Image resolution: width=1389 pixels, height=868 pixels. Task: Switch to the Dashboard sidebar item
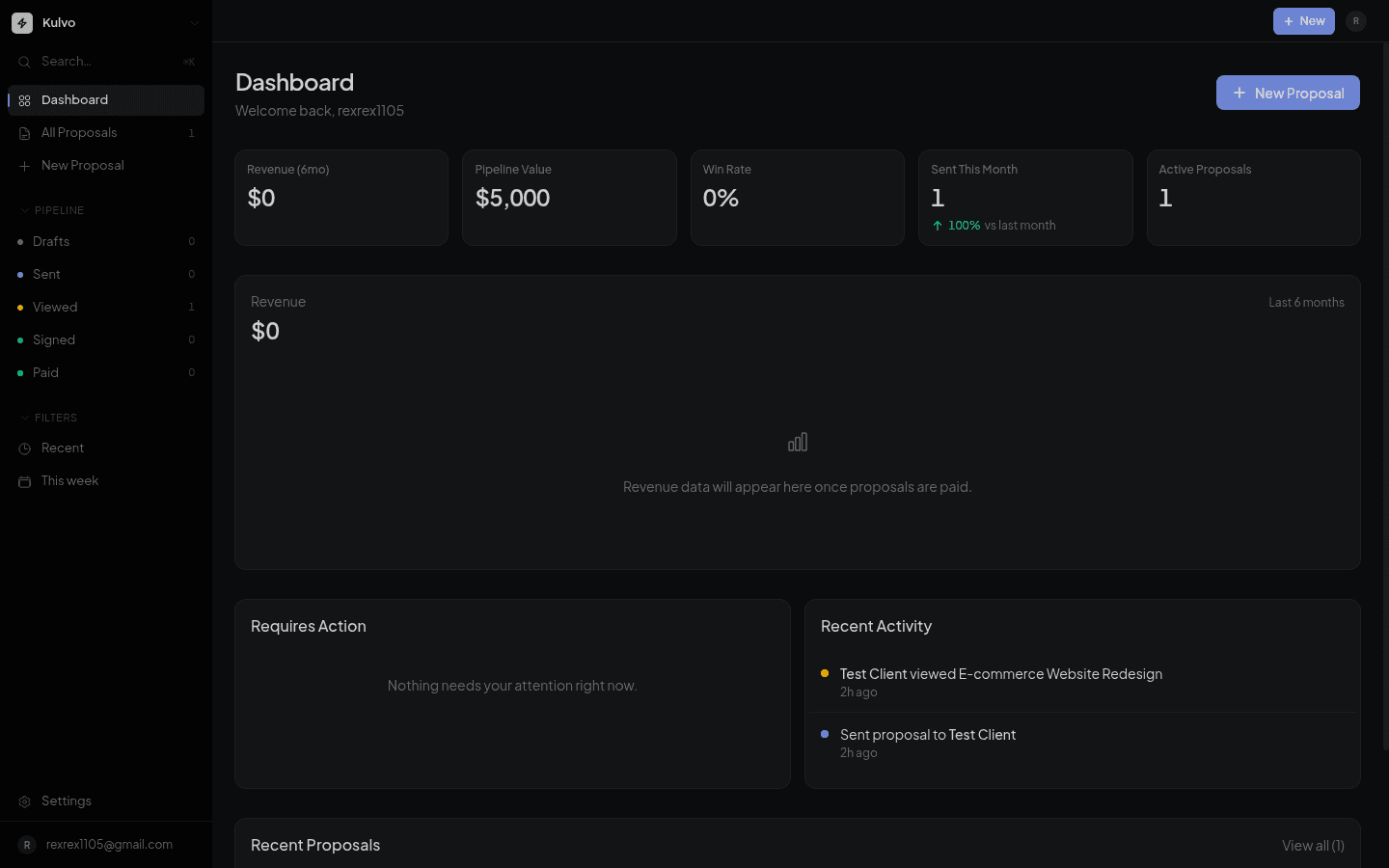[x=75, y=99]
